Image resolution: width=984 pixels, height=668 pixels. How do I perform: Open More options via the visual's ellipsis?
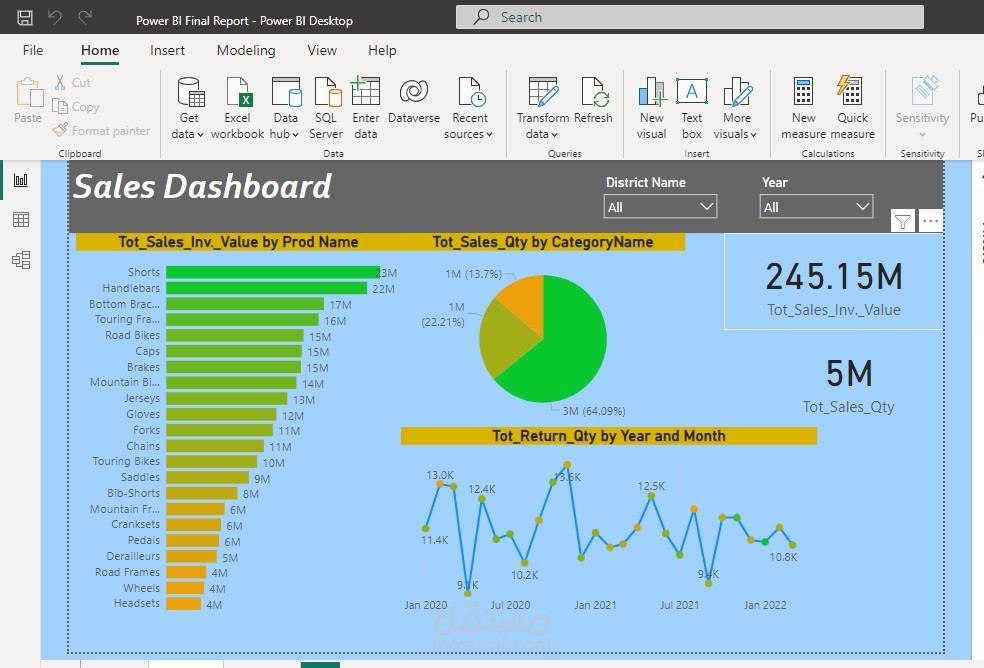(x=931, y=220)
